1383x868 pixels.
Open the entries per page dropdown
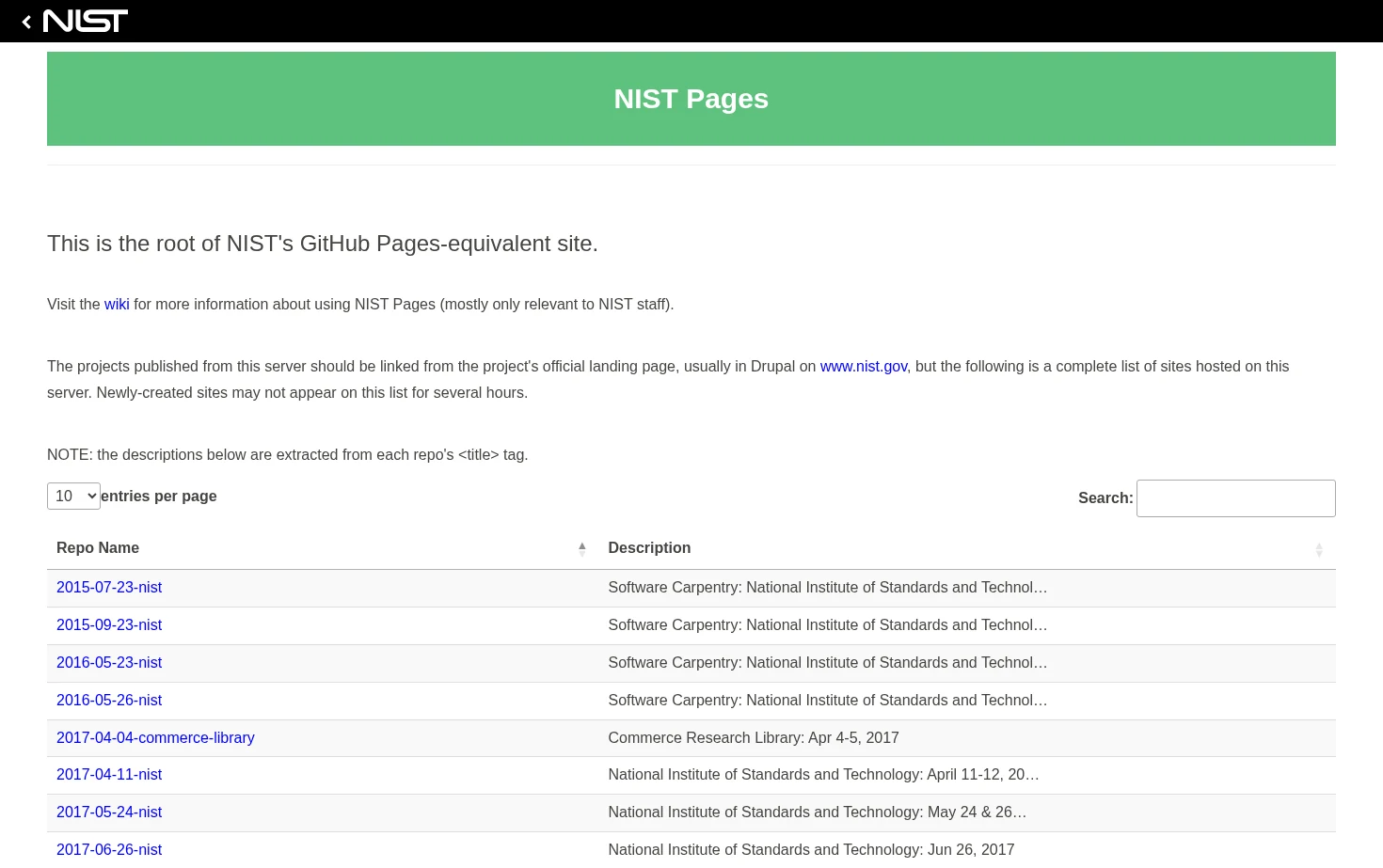pyautogui.click(x=73, y=496)
